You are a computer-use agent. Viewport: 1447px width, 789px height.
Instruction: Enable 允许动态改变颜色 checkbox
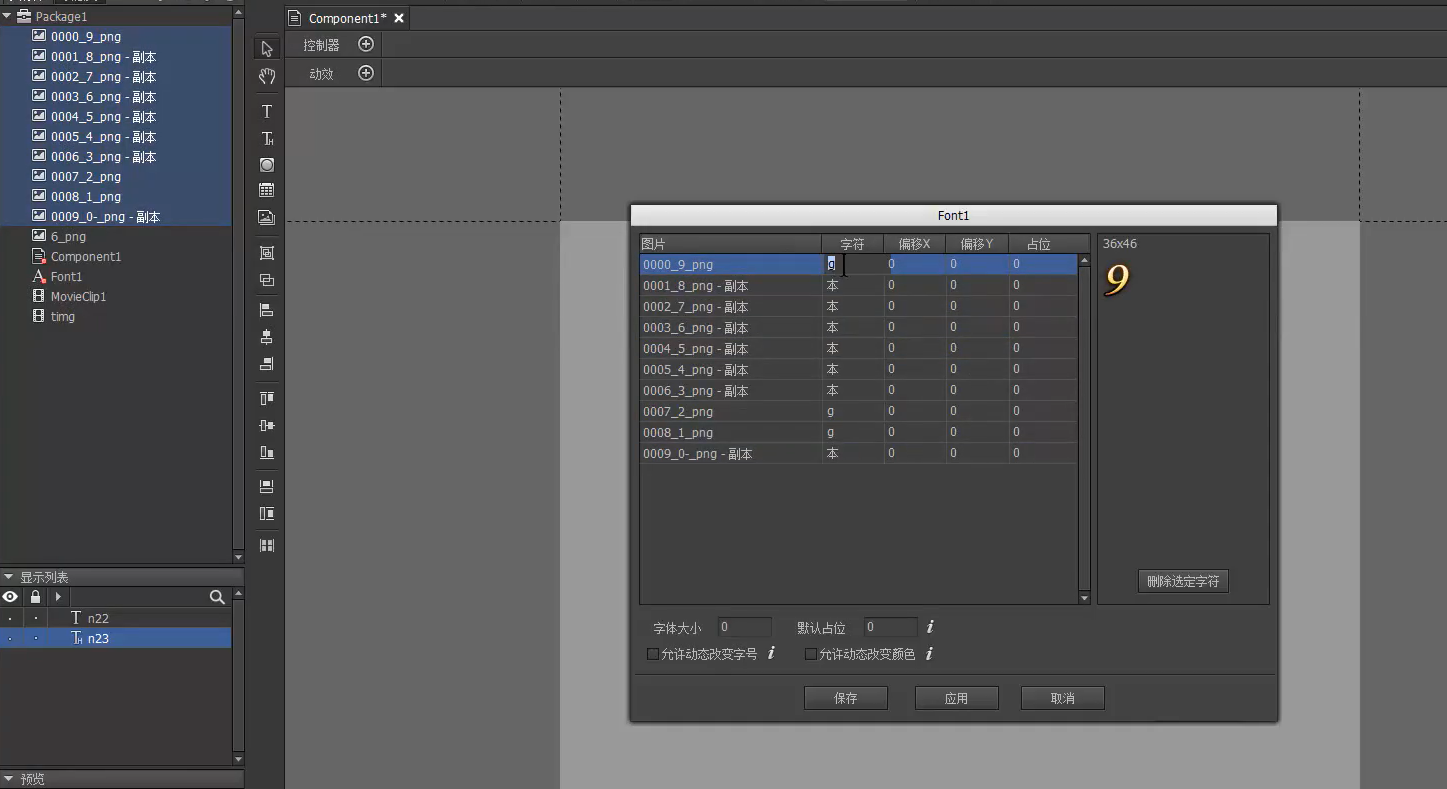(x=810, y=654)
